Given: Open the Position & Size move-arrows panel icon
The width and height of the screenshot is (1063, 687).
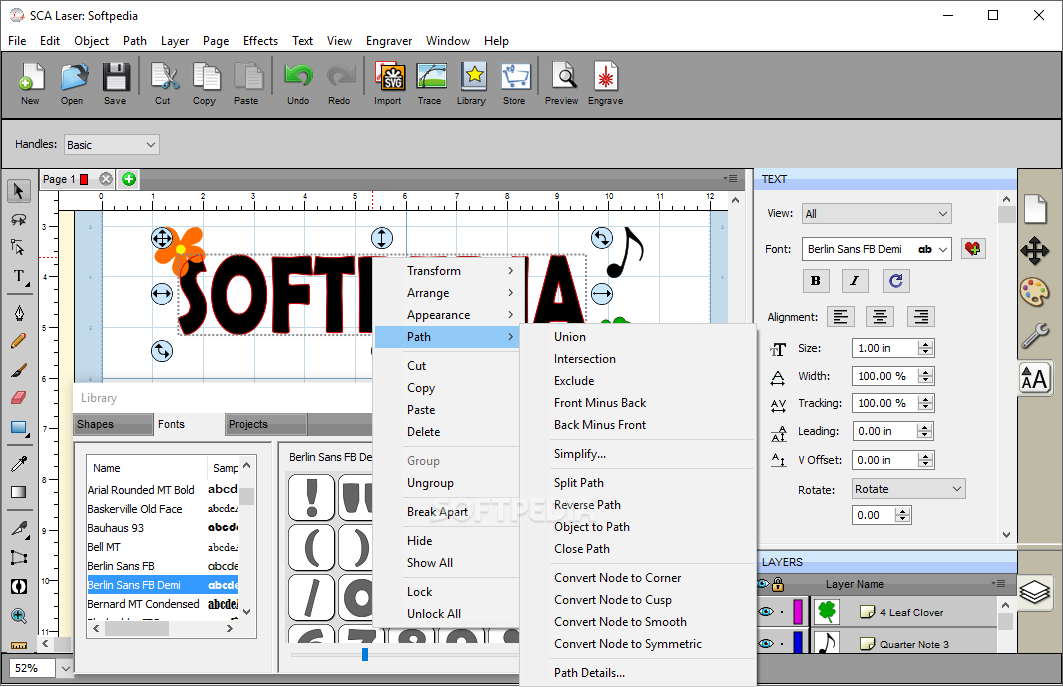Looking at the screenshot, I should pyautogui.click(x=1035, y=251).
